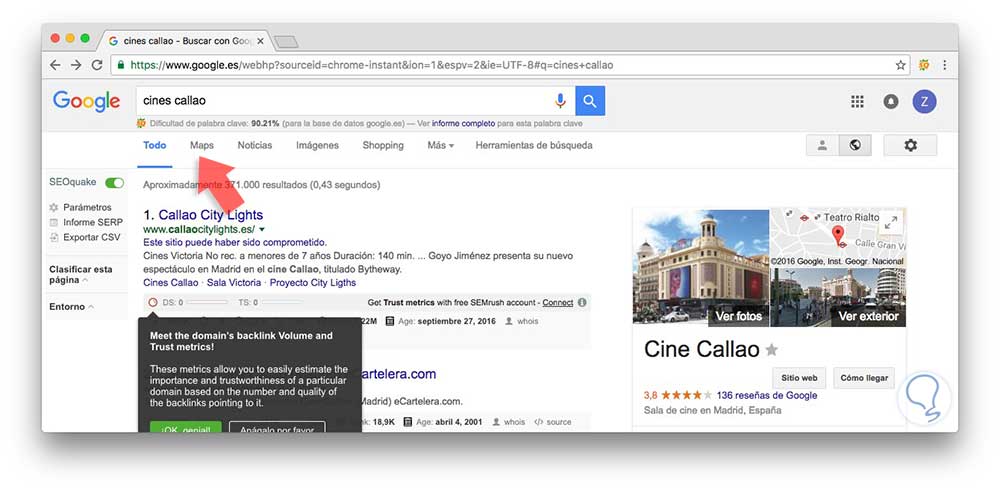1000x492 pixels.
Task: Open the Más dropdown menu
Action: 440,145
